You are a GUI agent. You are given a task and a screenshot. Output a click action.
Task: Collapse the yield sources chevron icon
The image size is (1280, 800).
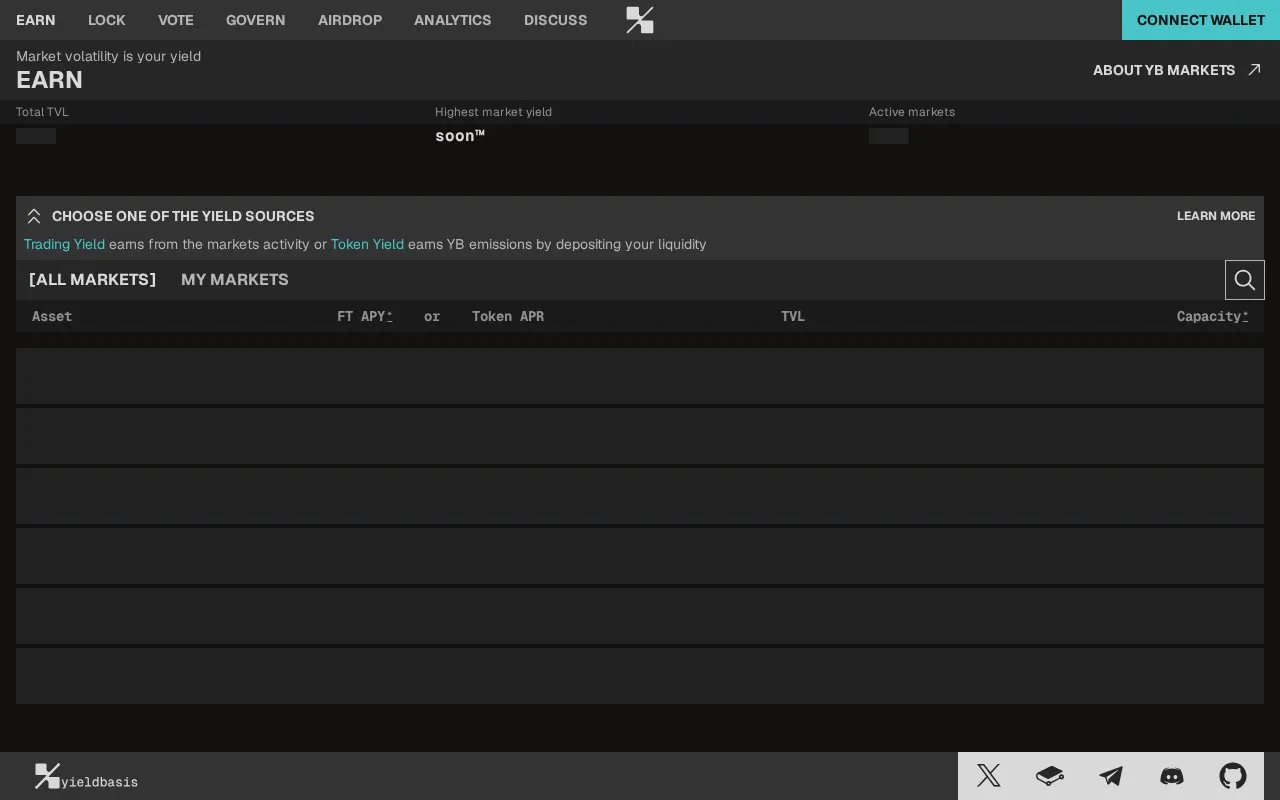(x=34, y=216)
